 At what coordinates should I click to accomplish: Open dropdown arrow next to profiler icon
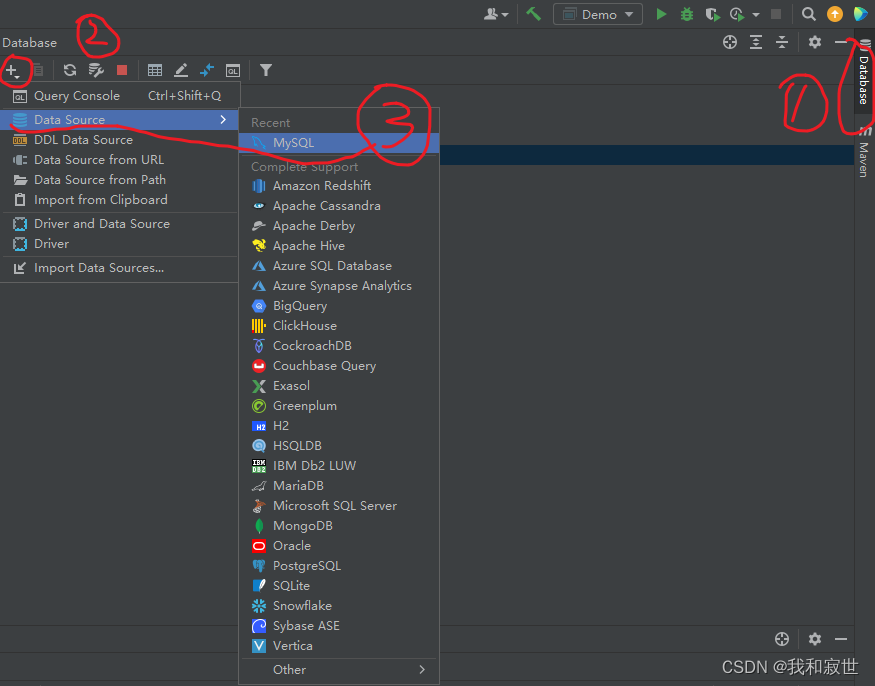pyautogui.click(x=756, y=15)
